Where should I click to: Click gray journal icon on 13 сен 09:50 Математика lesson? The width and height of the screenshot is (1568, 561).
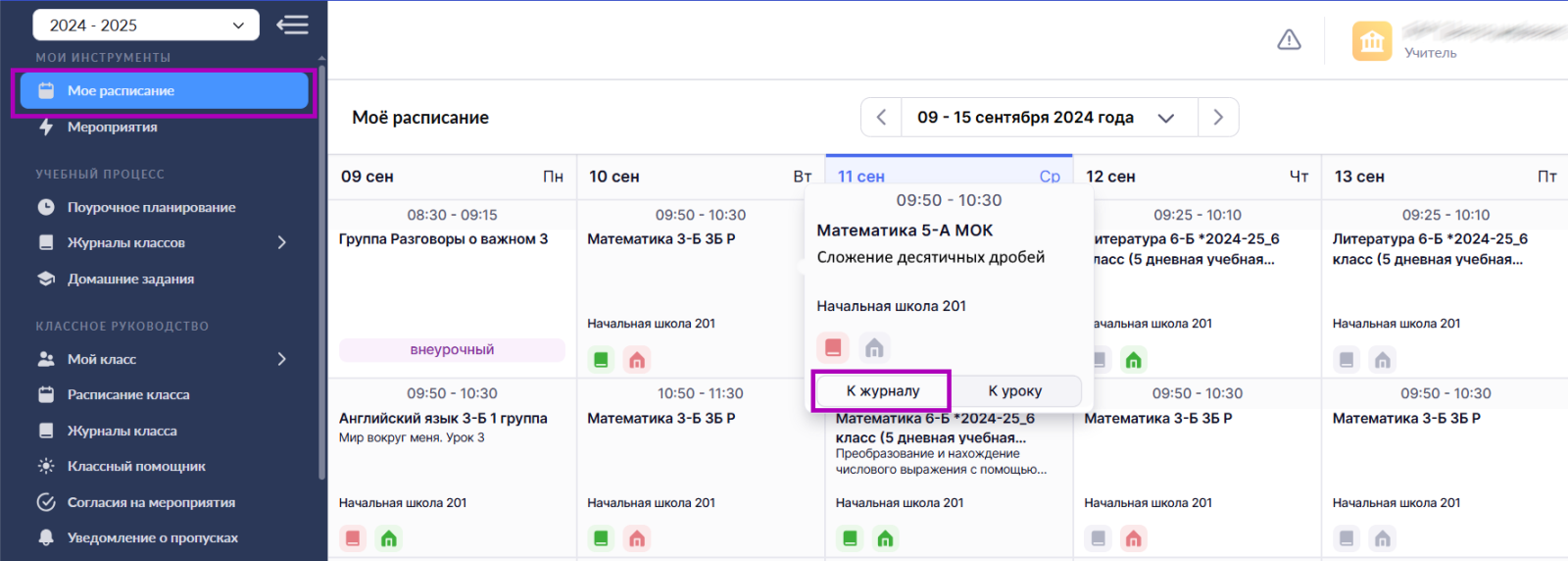[x=1347, y=538]
